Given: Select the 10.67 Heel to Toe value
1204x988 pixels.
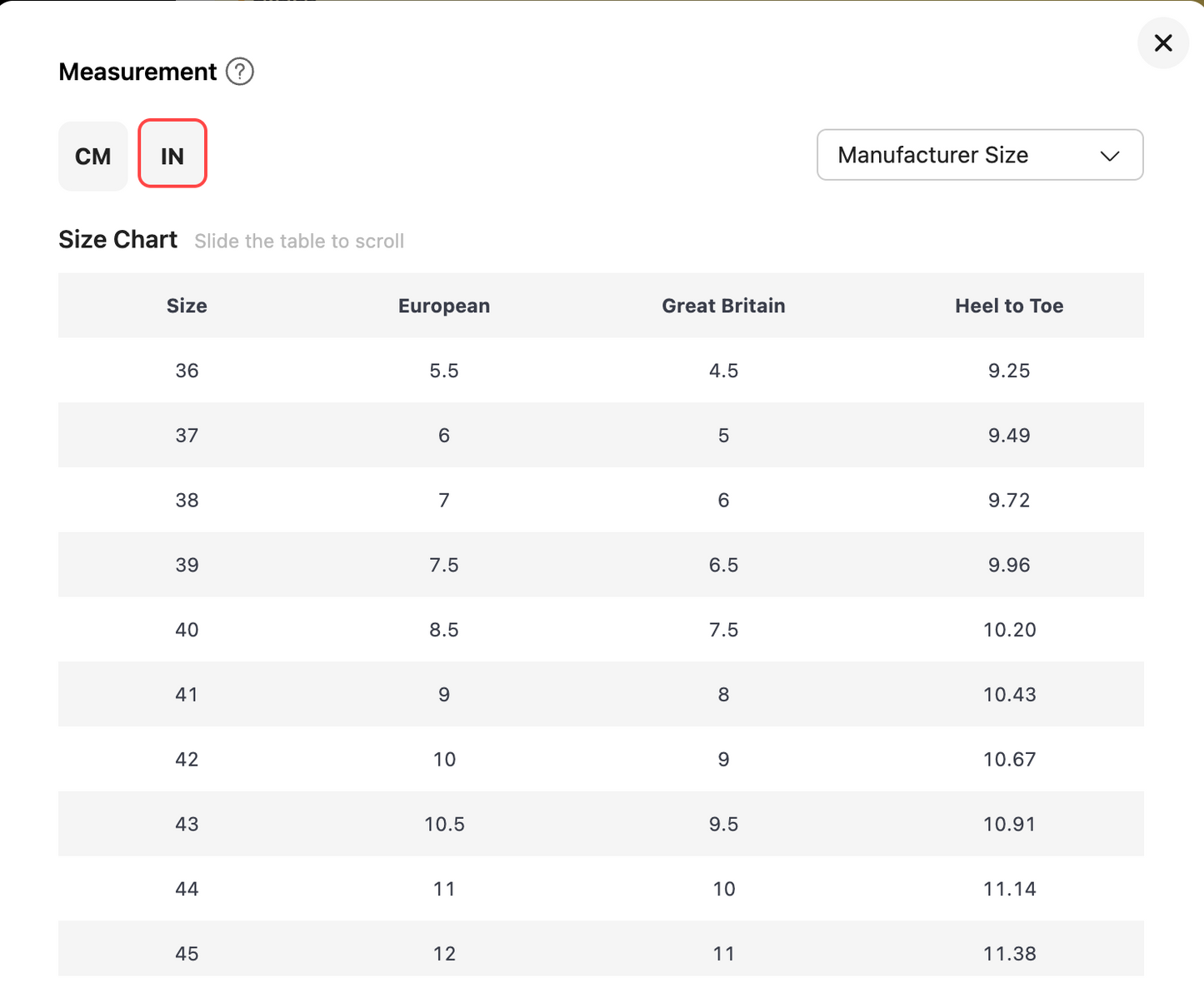Looking at the screenshot, I should [x=1009, y=759].
